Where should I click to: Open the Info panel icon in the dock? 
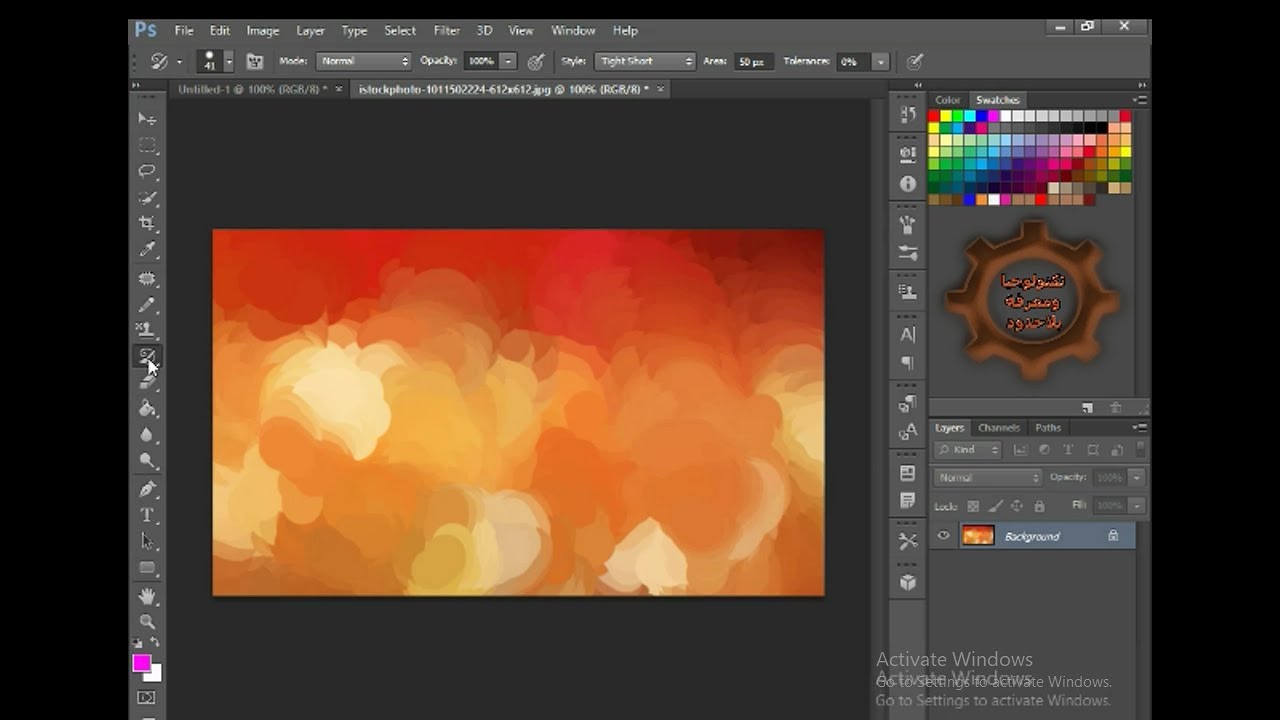(908, 184)
